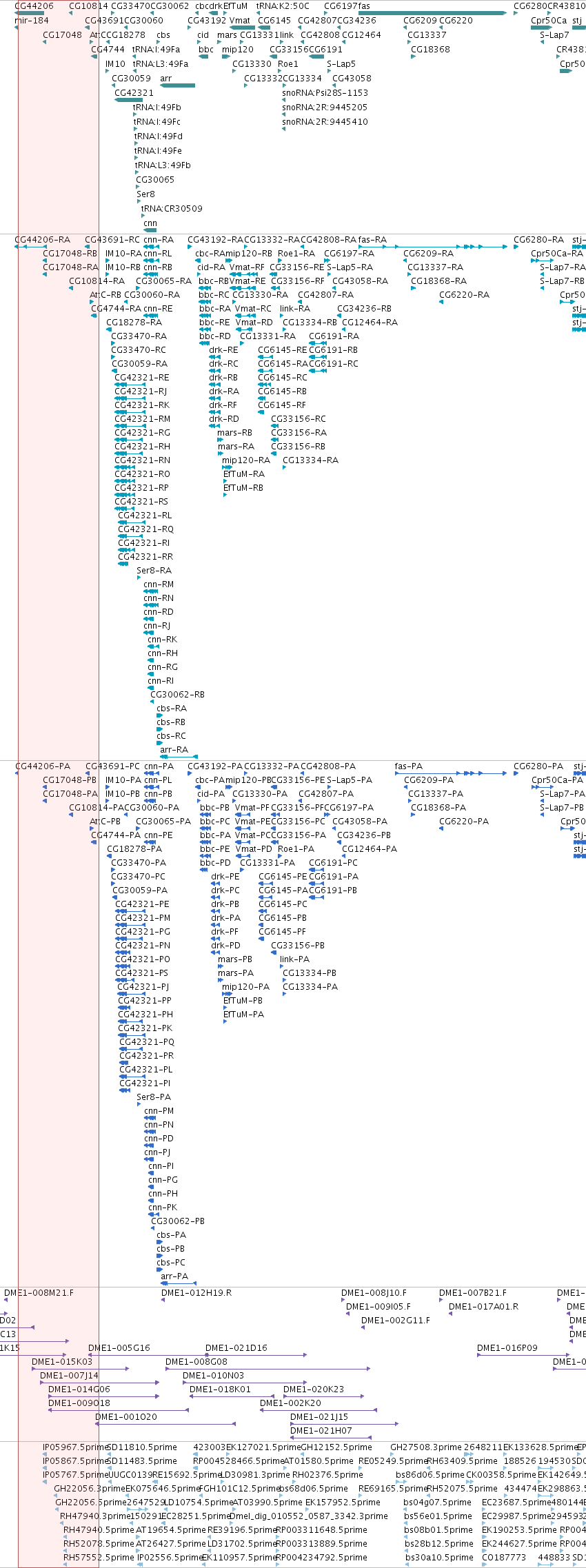
Task: Select the CG44206-RA transcript label
Action: [43, 240]
